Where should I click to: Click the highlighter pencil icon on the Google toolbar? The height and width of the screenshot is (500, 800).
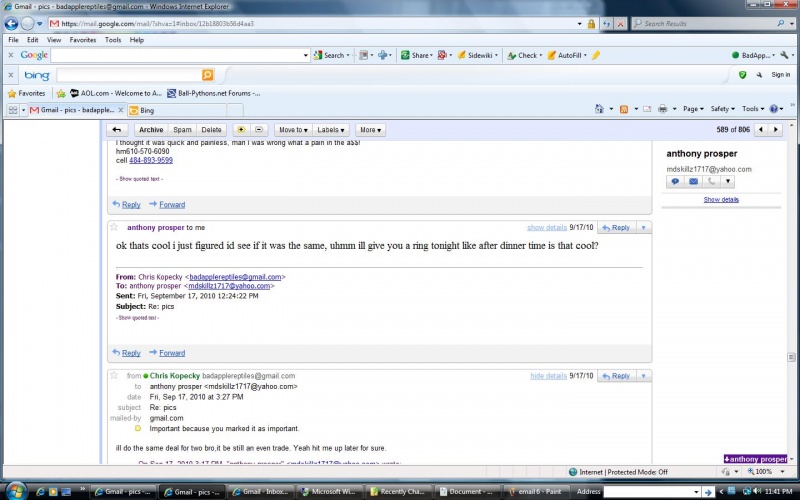pos(595,55)
